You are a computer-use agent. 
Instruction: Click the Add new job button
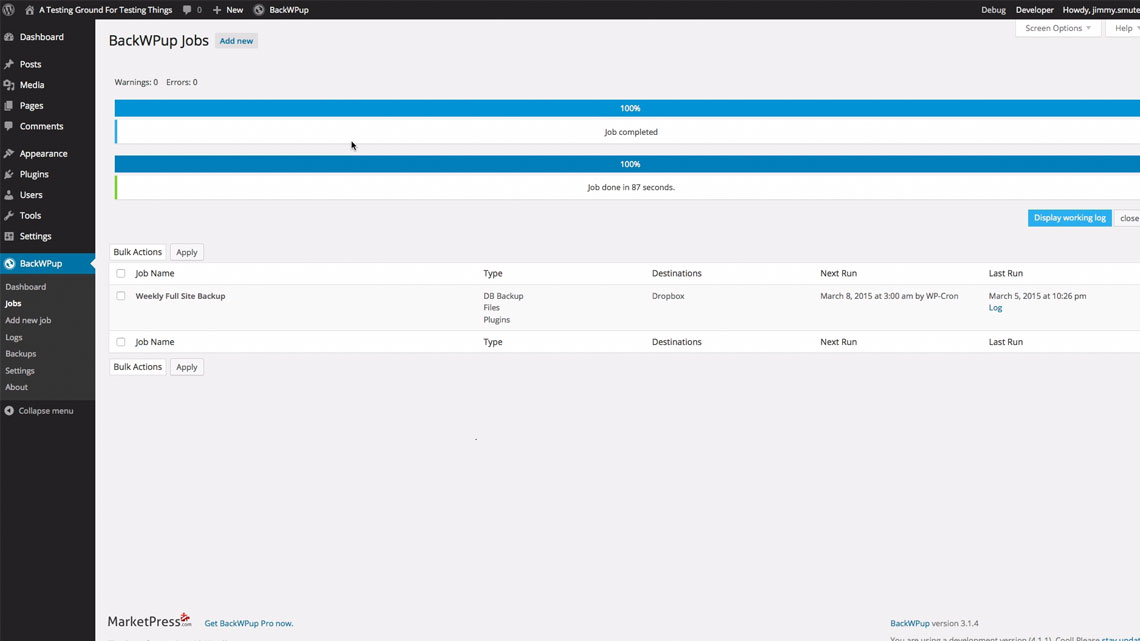tap(236, 41)
